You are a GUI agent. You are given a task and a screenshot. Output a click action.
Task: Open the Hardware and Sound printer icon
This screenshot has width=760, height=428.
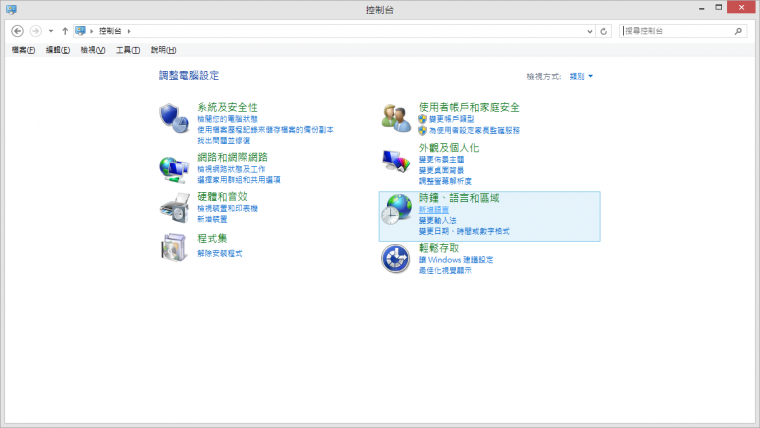coord(174,208)
